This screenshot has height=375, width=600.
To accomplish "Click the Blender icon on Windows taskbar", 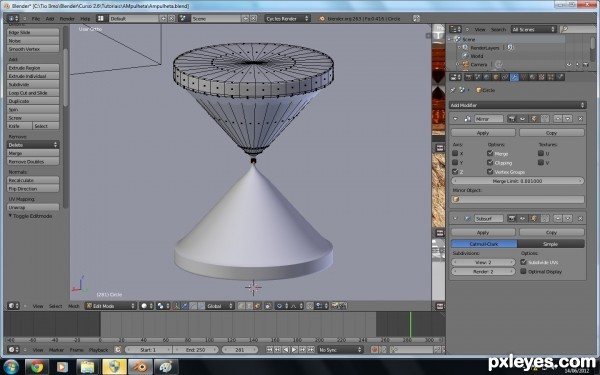I will point(140,367).
